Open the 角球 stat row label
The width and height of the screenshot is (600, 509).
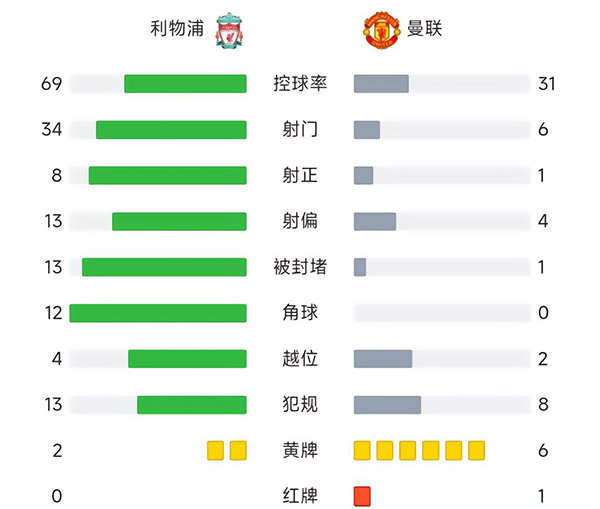[300, 313]
